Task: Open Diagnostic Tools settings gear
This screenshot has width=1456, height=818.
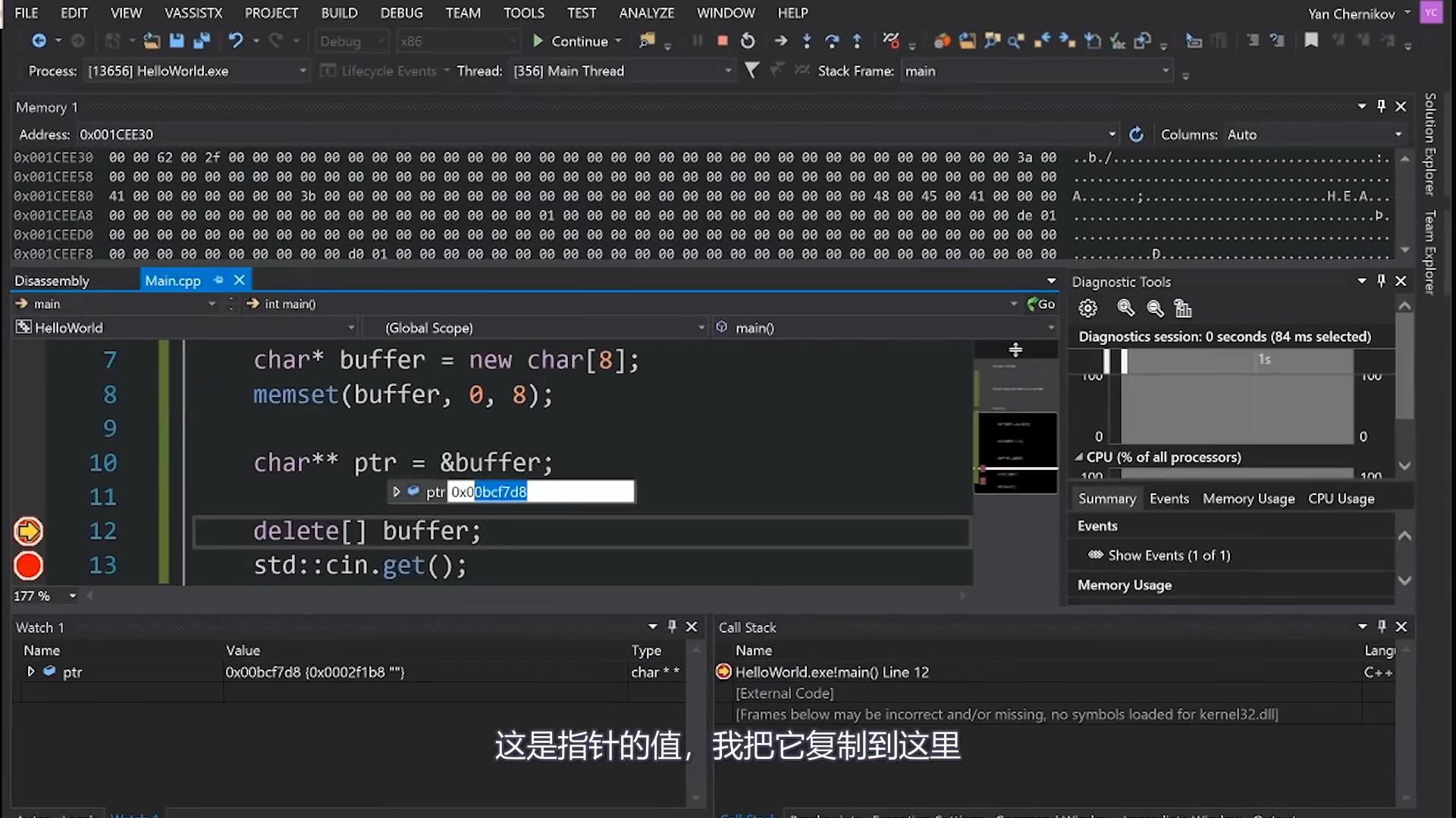Action: [1087, 309]
